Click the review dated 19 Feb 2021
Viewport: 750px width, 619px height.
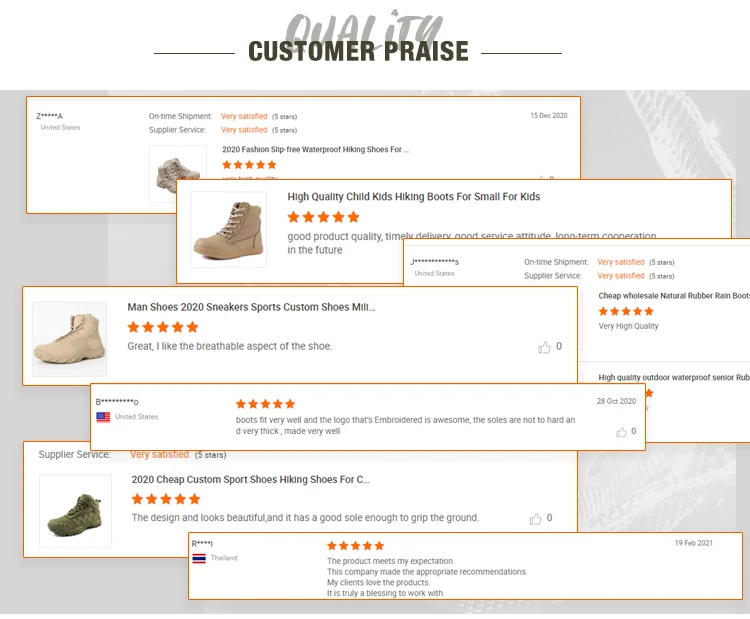[693, 543]
